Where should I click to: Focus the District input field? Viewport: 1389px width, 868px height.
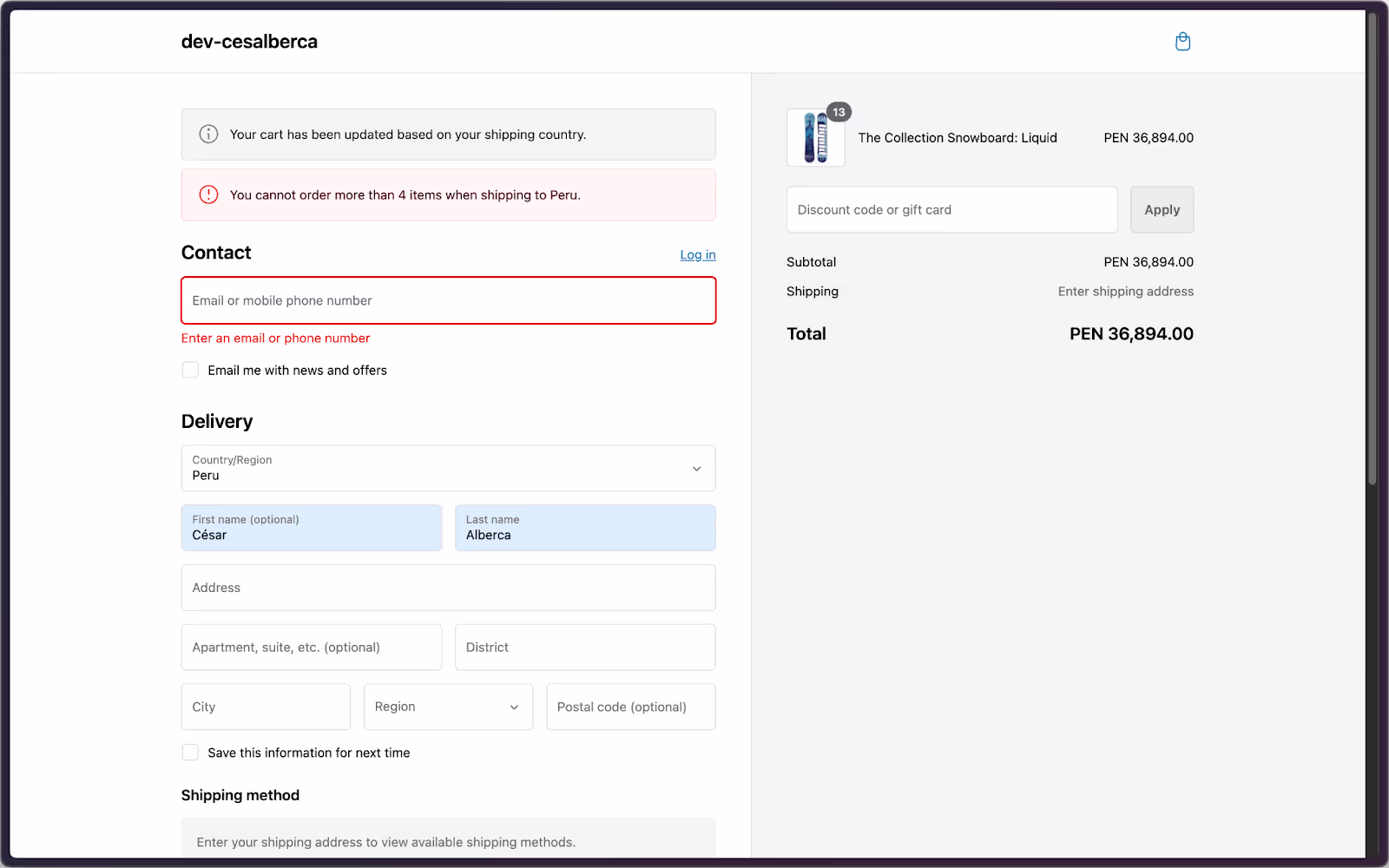pyautogui.click(x=585, y=648)
